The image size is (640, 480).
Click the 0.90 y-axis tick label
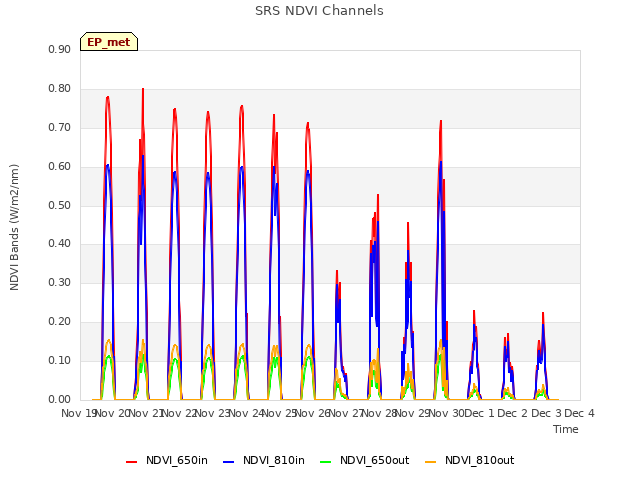click(x=59, y=49)
